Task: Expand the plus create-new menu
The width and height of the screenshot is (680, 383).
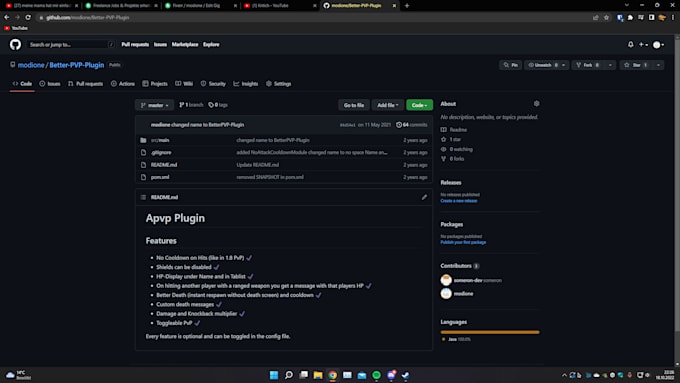Action: coord(643,44)
